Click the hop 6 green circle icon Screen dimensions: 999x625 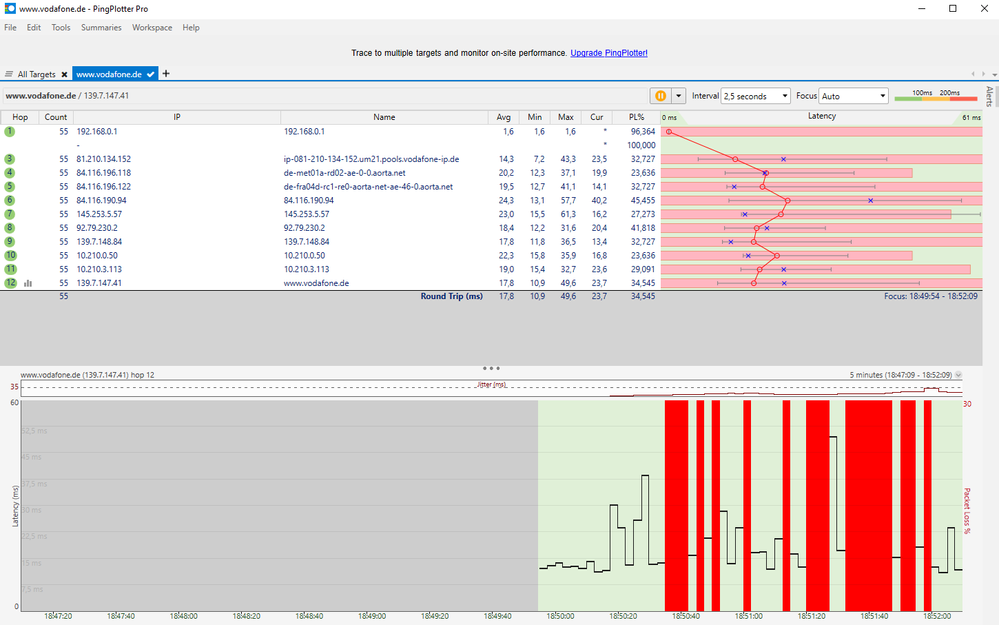[10, 200]
